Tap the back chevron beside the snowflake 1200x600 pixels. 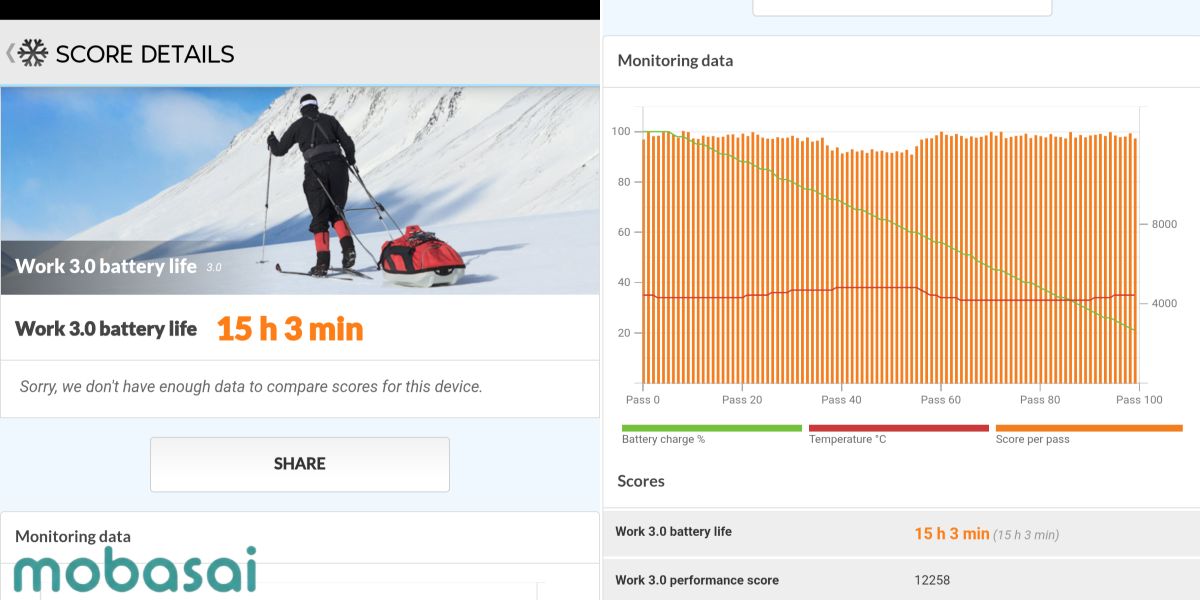pyautogui.click(x=10, y=53)
